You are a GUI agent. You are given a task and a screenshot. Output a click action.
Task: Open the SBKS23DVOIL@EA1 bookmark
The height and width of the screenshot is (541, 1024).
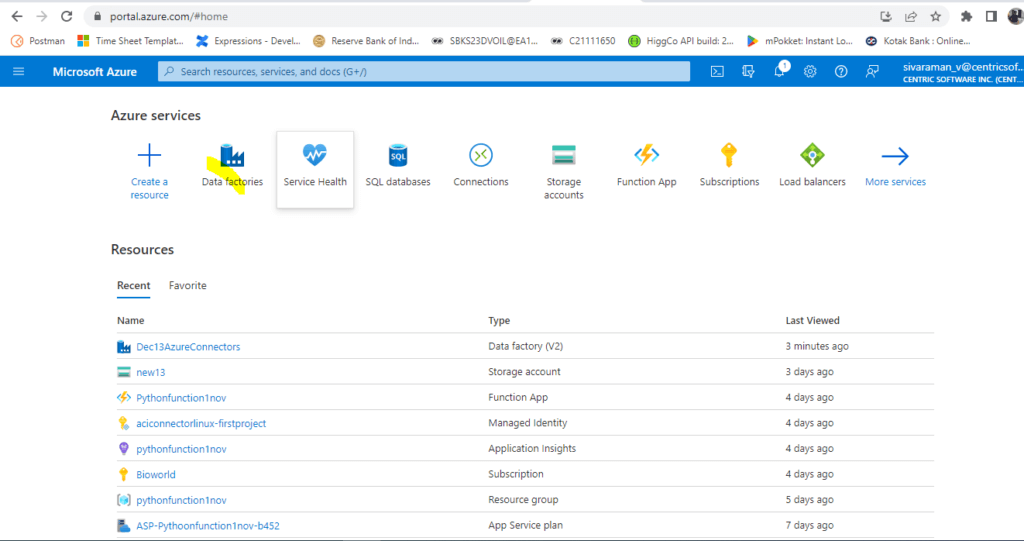tap(485, 41)
